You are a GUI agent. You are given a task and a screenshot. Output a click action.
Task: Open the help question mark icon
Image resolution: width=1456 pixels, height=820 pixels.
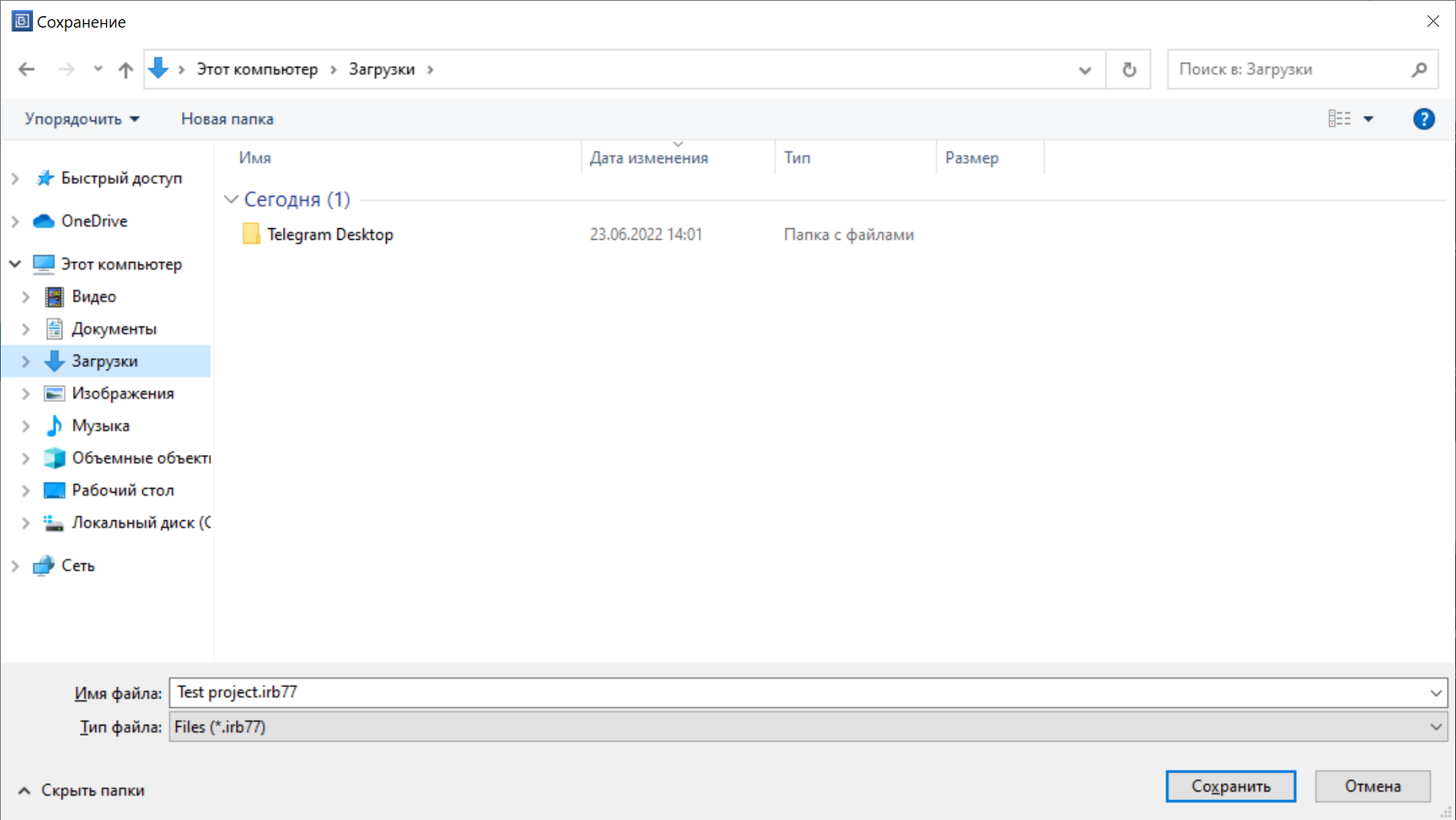point(1423,119)
